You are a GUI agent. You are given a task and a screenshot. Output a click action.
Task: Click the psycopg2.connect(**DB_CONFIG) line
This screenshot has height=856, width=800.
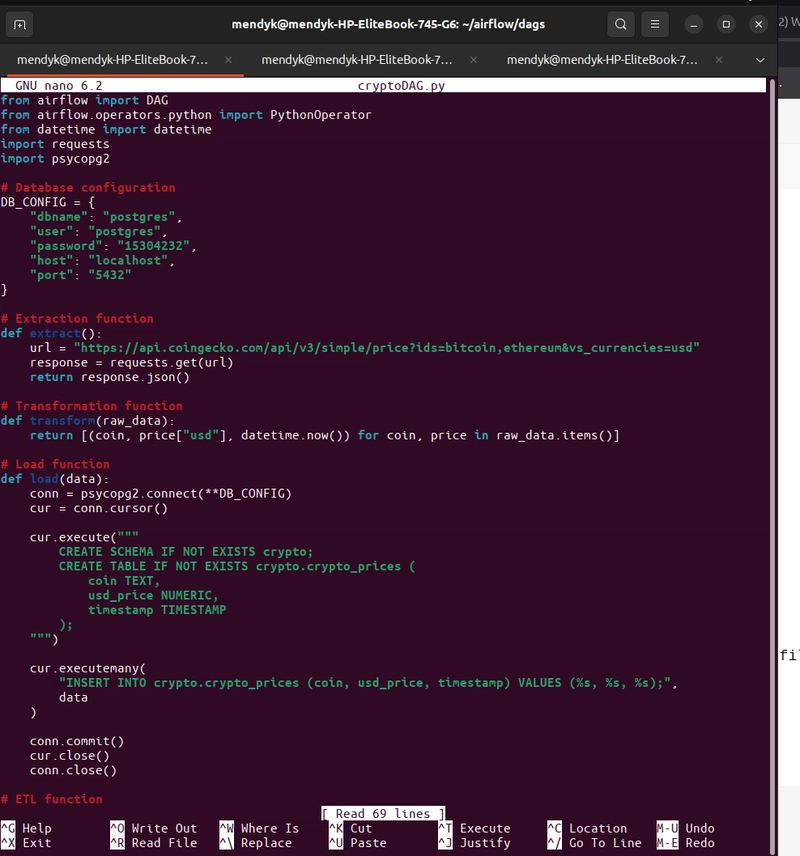(161, 494)
